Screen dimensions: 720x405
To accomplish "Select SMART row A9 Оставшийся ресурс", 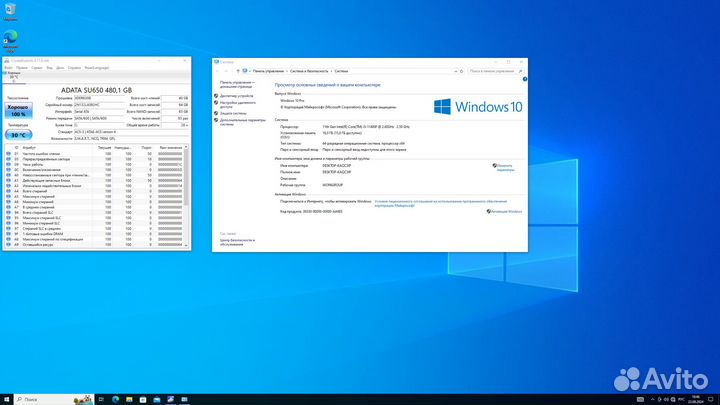I will [x=94, y=245].
